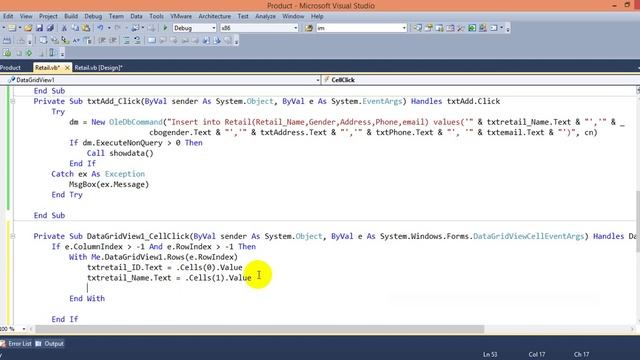Image resolution: width=640 pixels, height=360 pixels.
Task: Open the Team menu
Action: (x=116, y=16)
